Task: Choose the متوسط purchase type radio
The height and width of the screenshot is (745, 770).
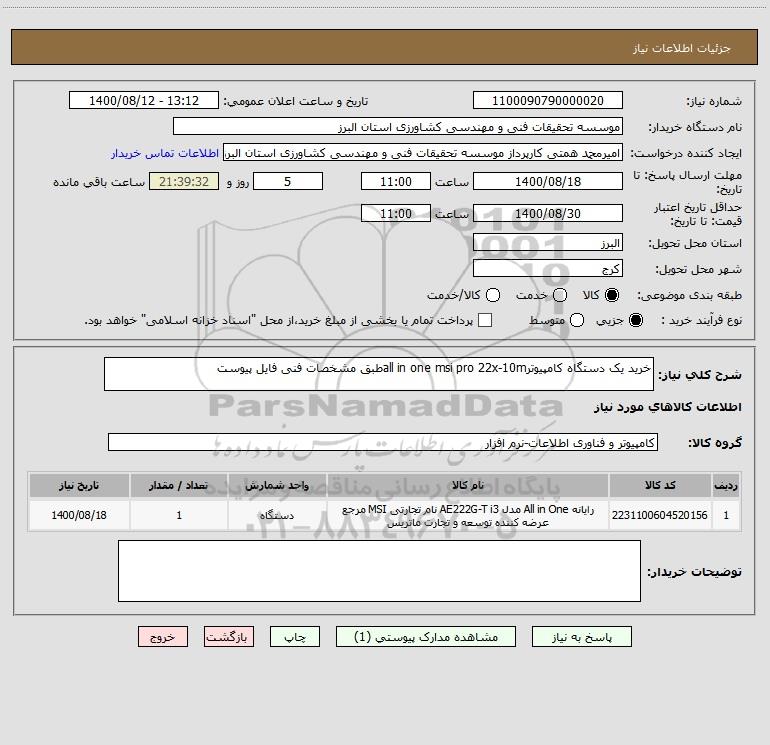Action: pos(577,320)
